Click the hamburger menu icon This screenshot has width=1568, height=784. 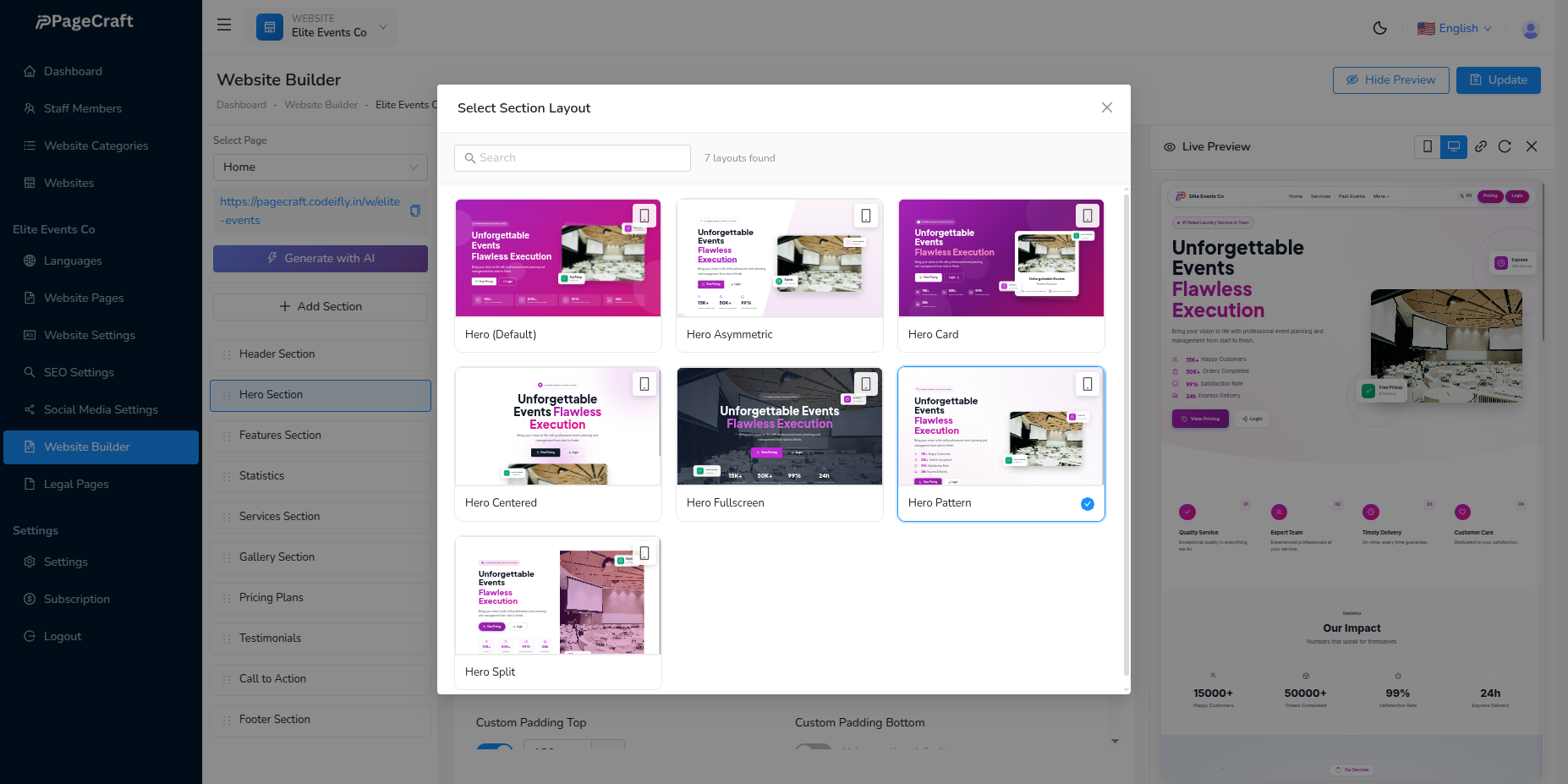point(224,25)
